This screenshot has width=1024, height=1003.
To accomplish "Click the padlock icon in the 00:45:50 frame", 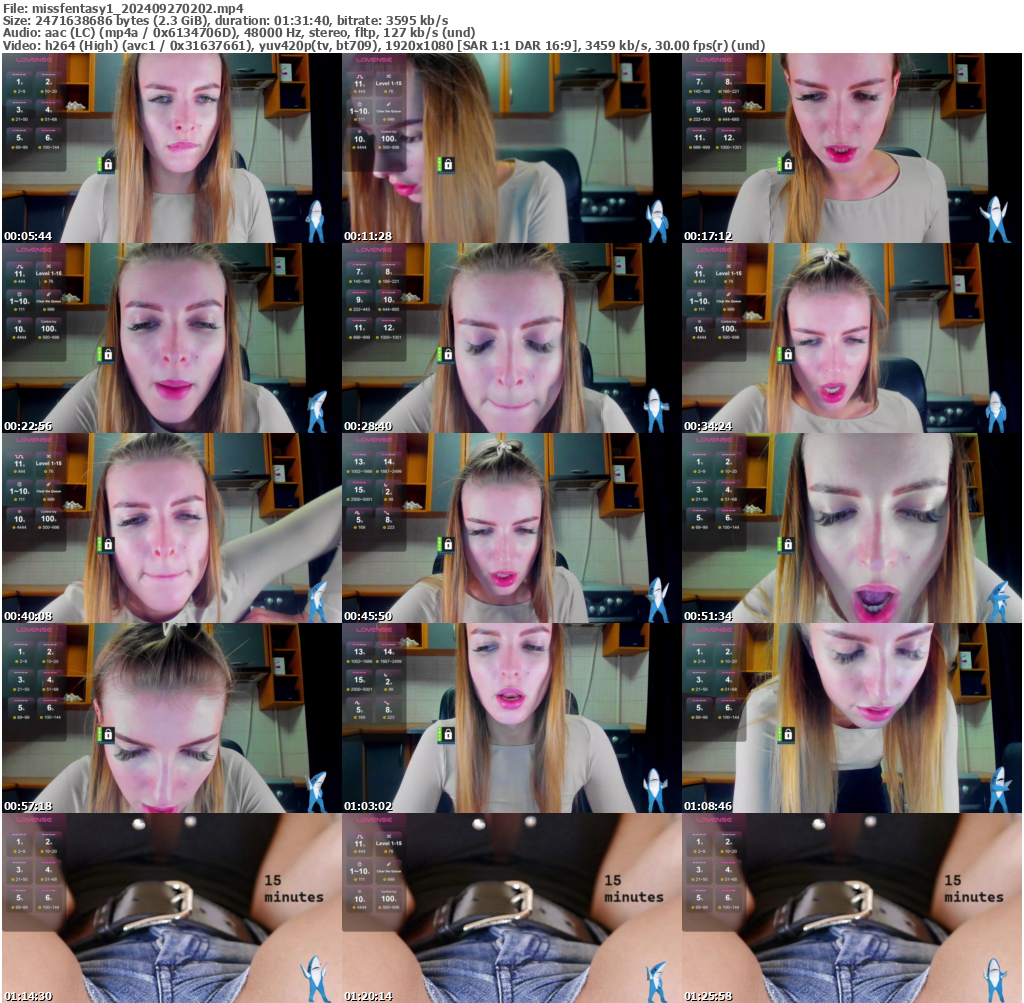I will [x=449, y=545].
